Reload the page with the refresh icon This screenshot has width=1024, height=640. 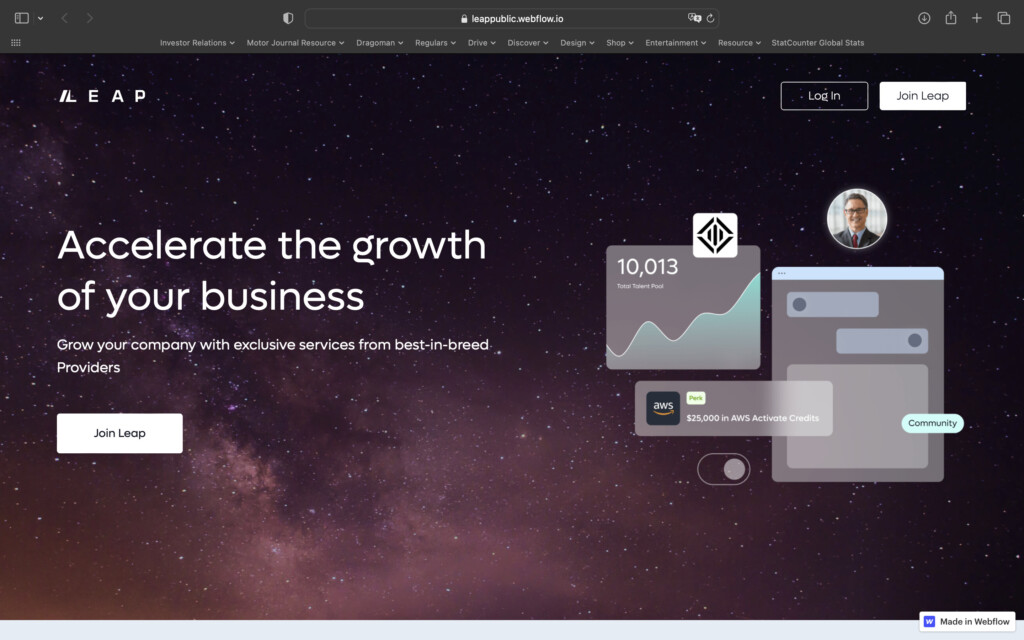click(x=710, y=18)
